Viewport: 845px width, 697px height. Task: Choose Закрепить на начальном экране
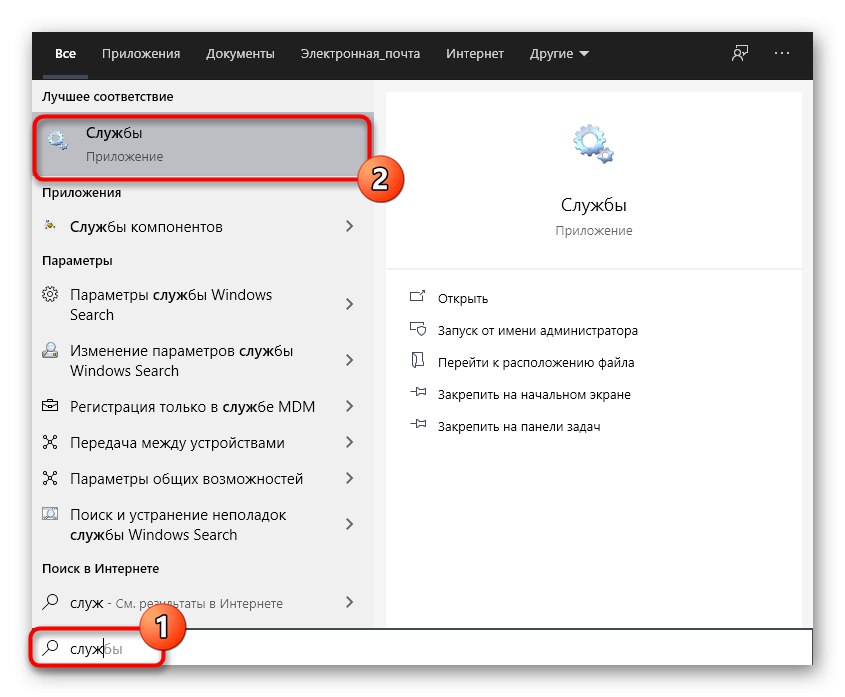534,395
